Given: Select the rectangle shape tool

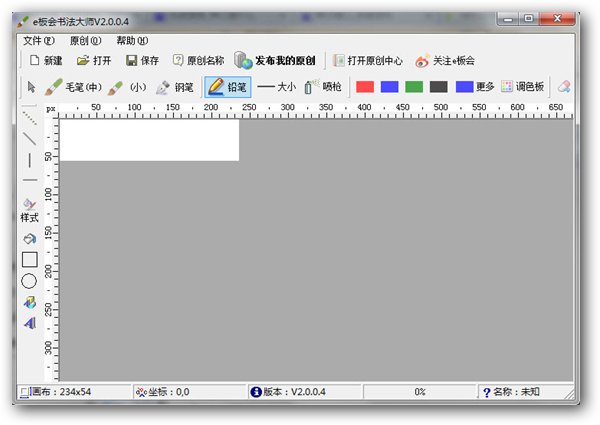Looking at the screenshot, I should click(29, 259).
